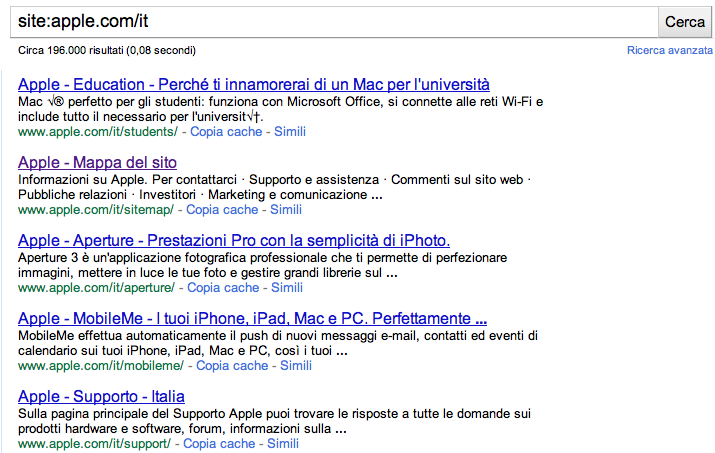Click the www.apple.com/it/support/ URL text
Viewport: 715px width, 453px height.
coord(94,444)
